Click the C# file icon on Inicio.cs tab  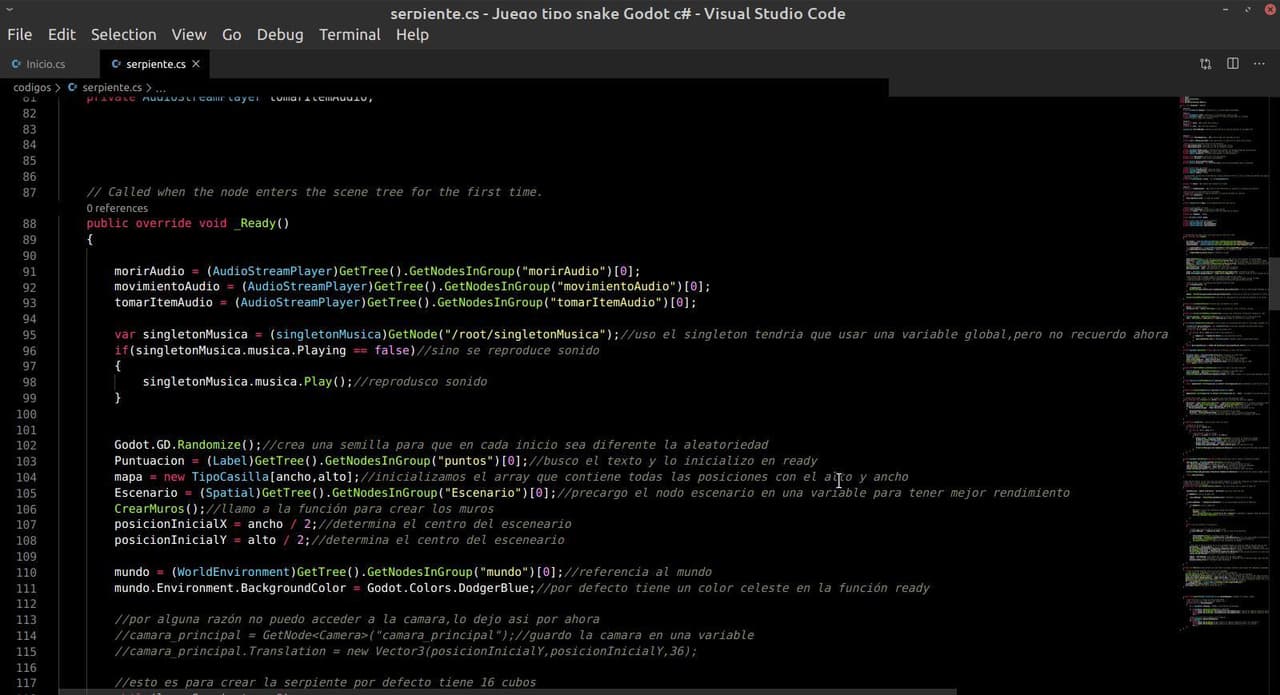click(16, 64)
